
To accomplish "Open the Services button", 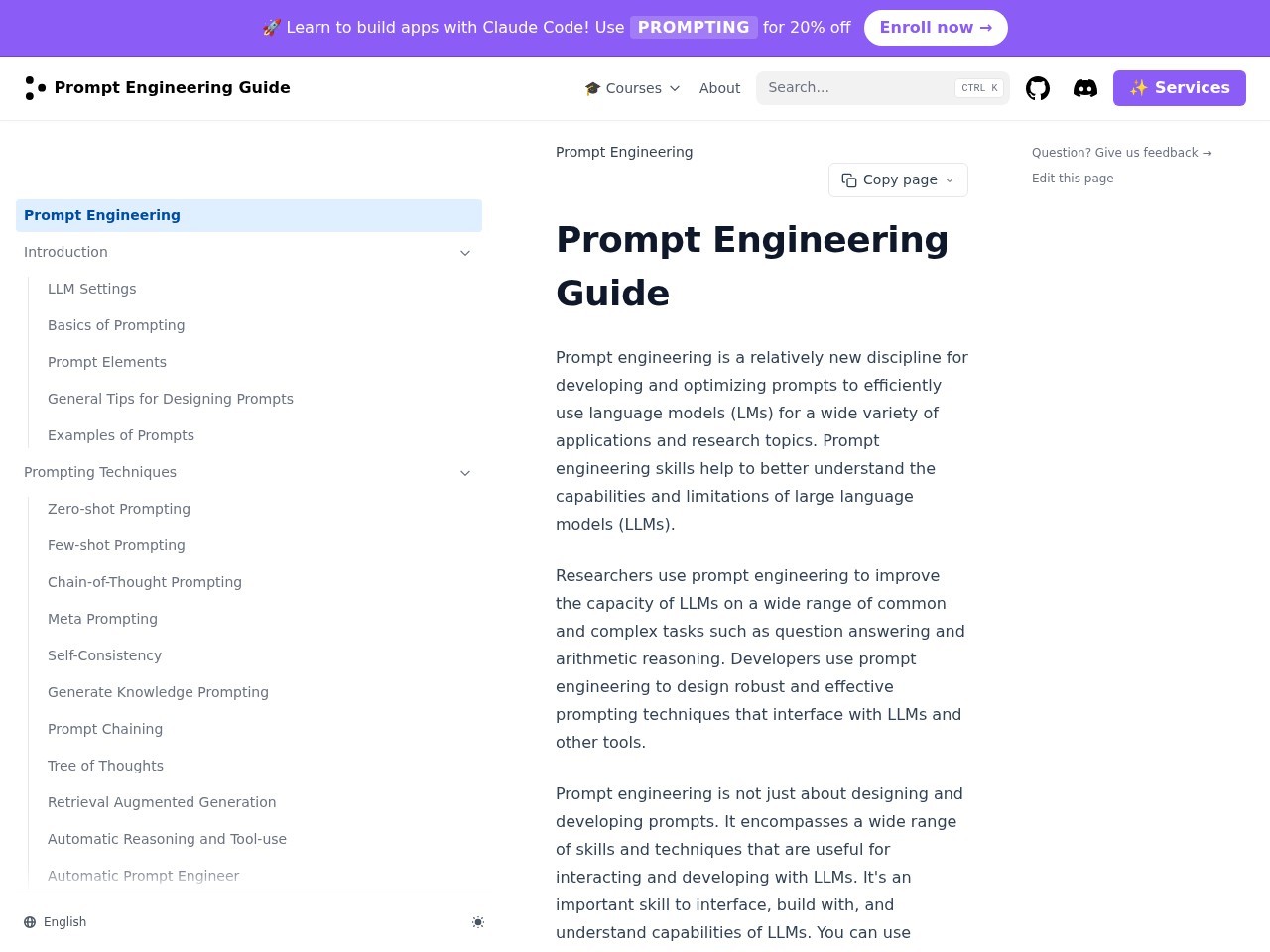I will point(1179,88).
